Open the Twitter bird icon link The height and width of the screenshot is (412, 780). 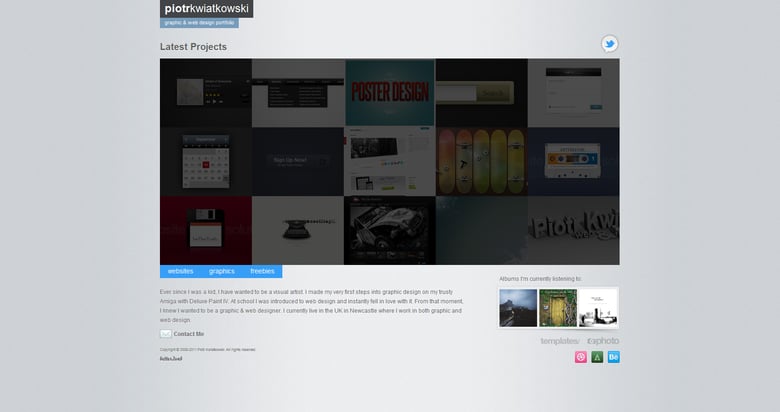[x=609, y=44]
